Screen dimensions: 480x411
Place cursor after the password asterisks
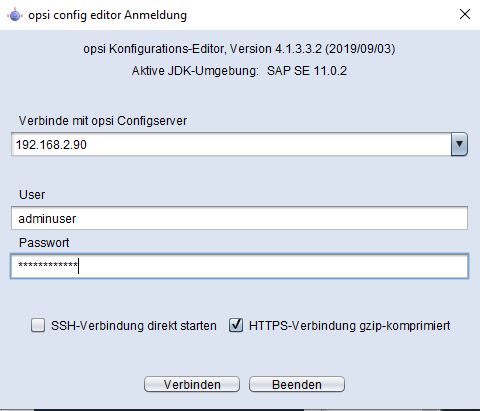pyautogui.click(x=79, y=266)
